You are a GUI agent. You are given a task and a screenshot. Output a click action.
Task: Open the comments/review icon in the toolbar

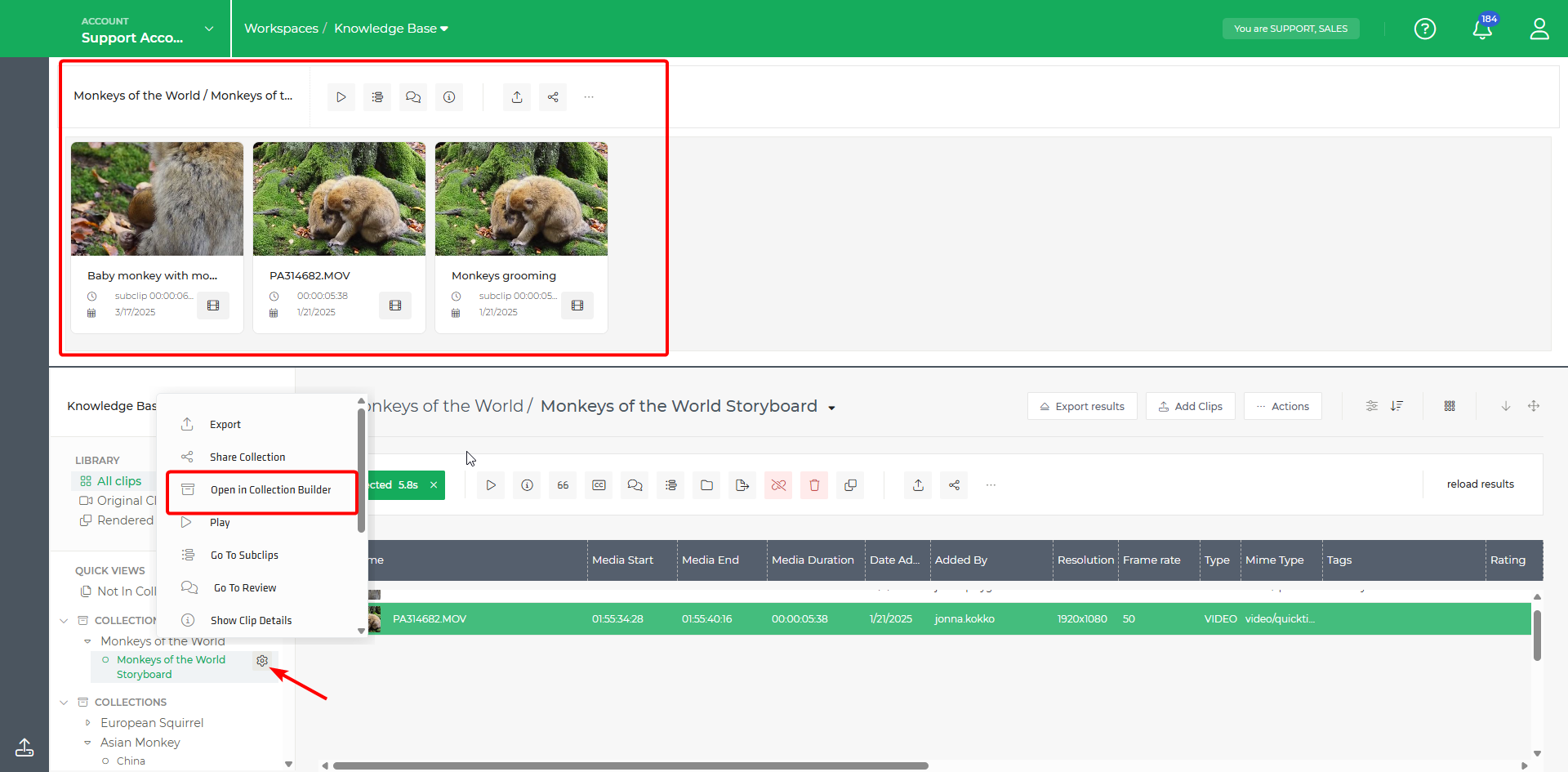click(x=635, y=484)
